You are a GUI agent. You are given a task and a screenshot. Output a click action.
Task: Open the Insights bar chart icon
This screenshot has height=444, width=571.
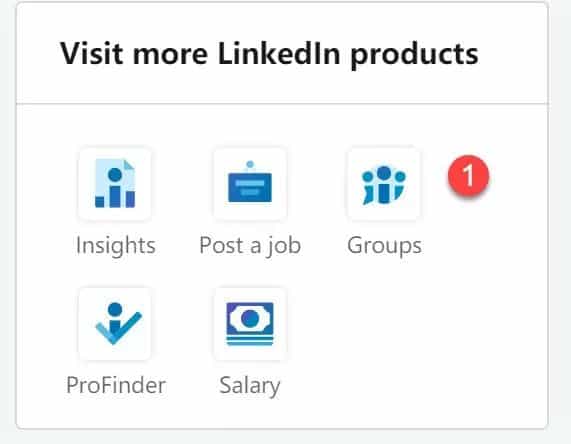point(115,184)
